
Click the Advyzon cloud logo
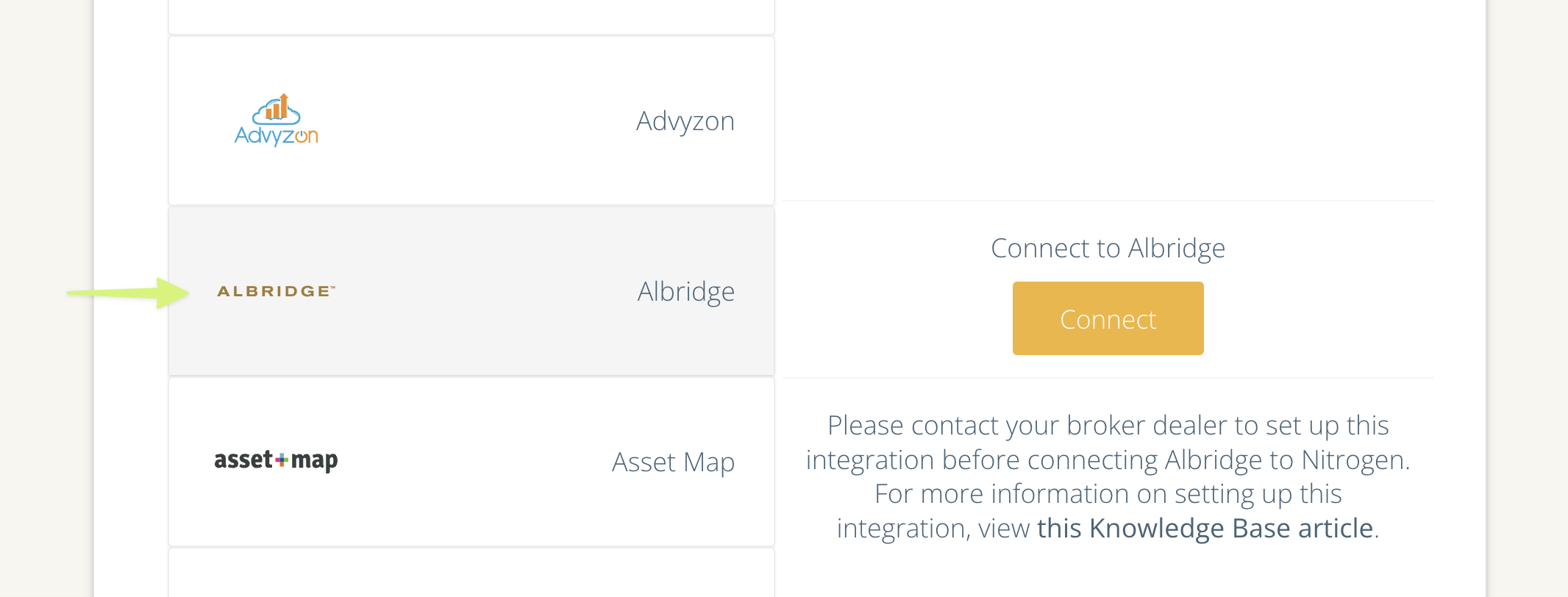(276, 118)
